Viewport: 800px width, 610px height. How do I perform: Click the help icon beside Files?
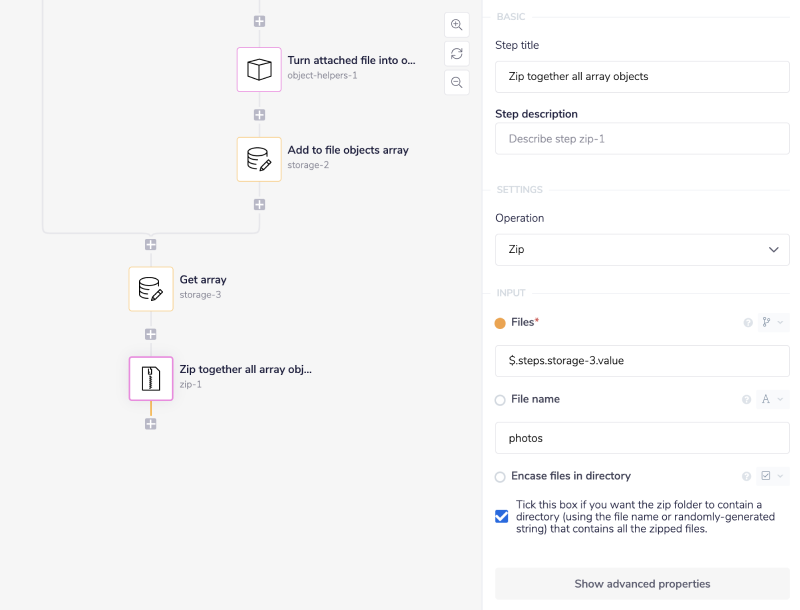(x=747, y=323)
